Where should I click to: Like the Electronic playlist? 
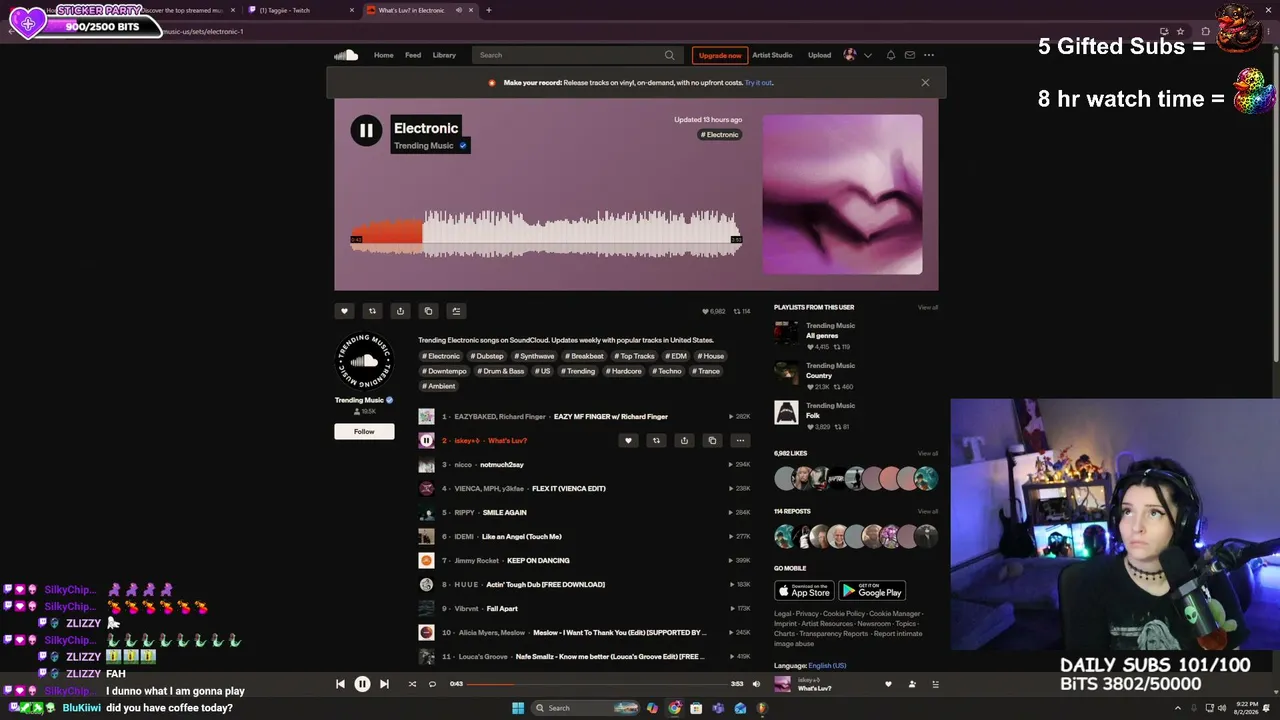tap(344, 311)
